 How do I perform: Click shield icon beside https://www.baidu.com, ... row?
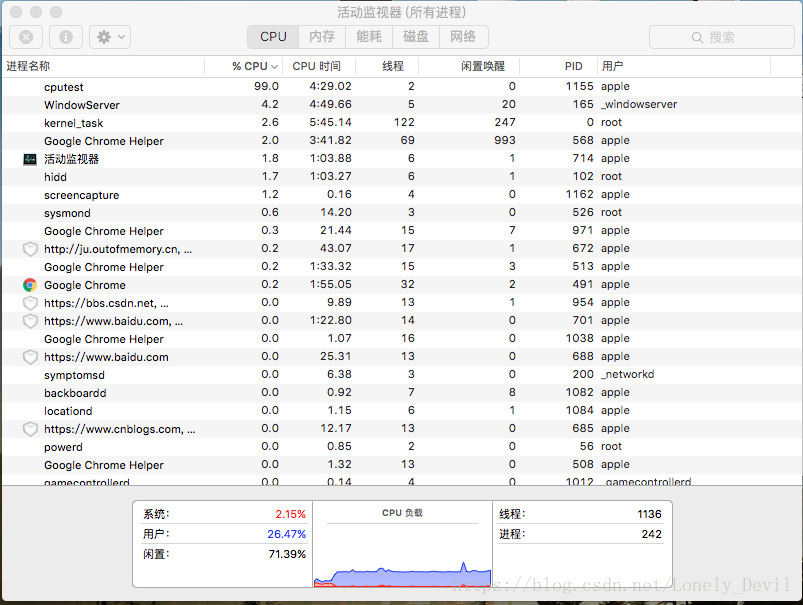point(30,321)
